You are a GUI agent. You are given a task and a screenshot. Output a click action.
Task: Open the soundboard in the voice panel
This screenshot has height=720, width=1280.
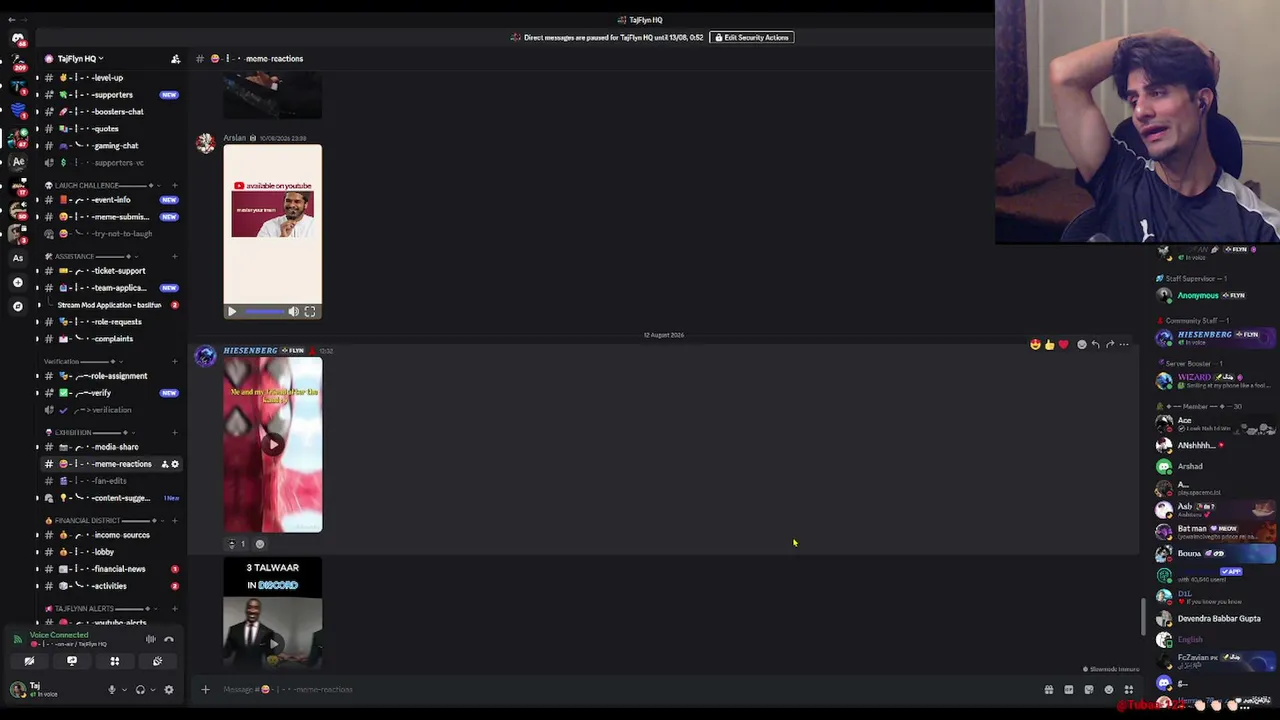tap(157, 661)
